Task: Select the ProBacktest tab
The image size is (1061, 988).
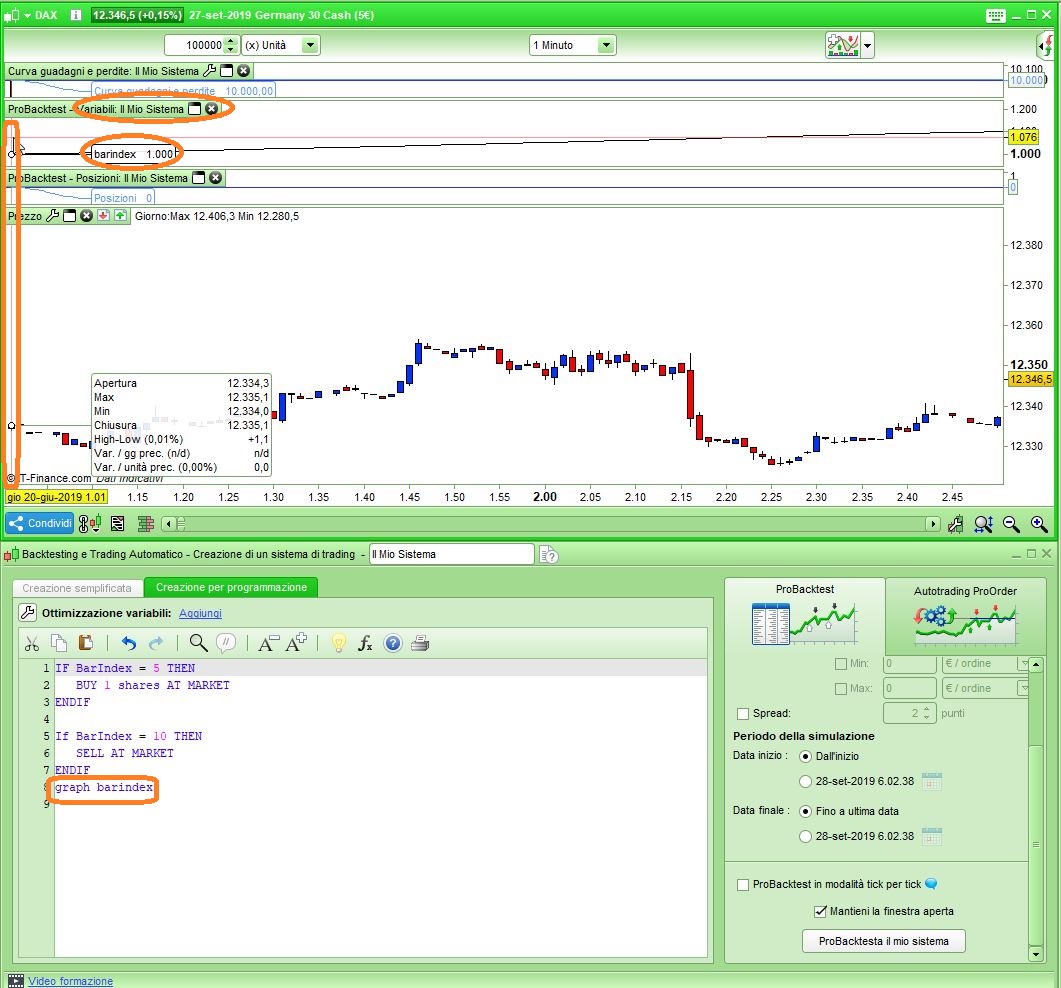Action: pyautogui.click(x=805, y=614)
